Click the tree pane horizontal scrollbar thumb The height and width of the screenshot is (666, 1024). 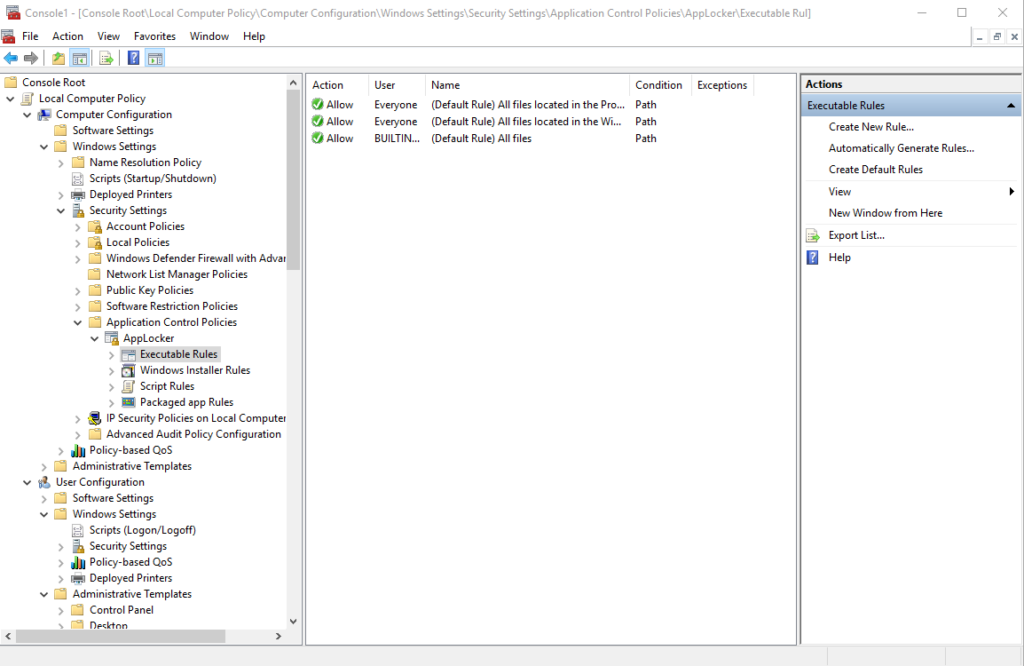[120, 636]
